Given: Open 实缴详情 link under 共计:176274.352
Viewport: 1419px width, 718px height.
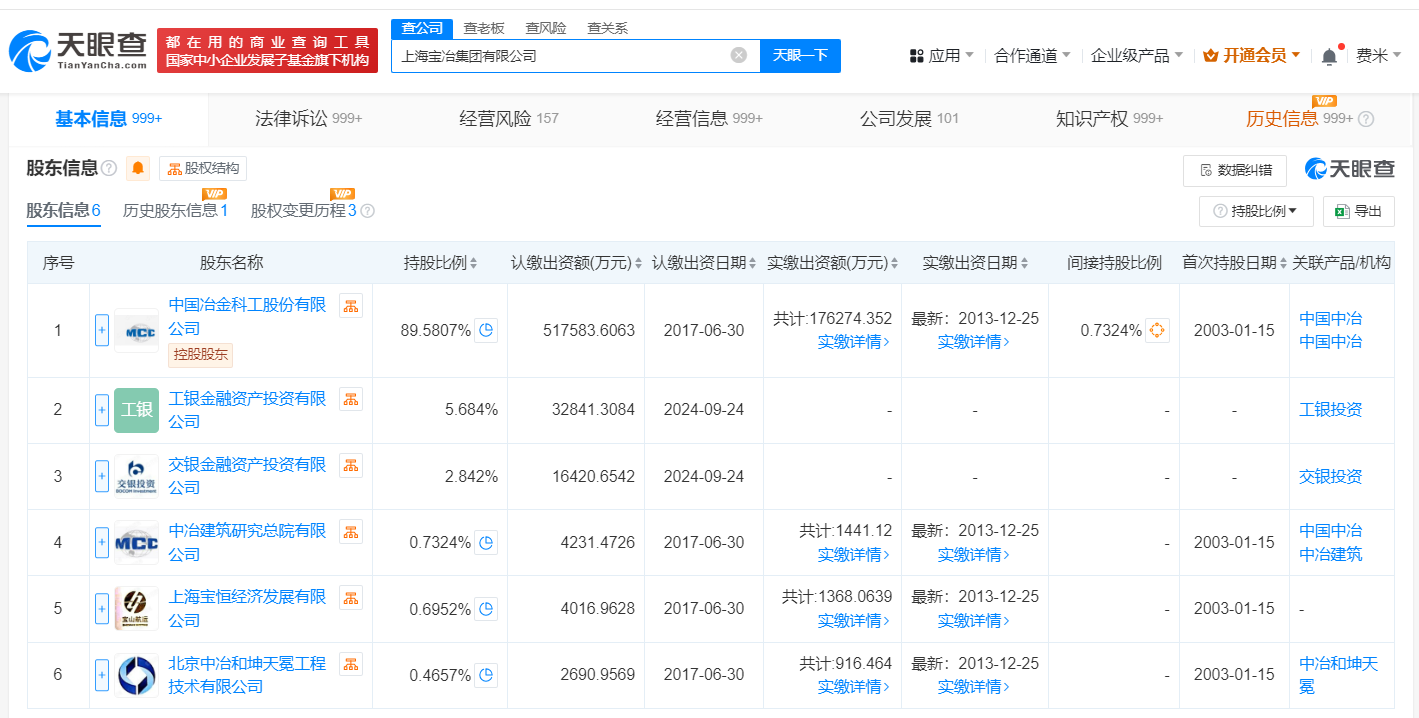Looking at the screenshot, I should click(854, 342).
